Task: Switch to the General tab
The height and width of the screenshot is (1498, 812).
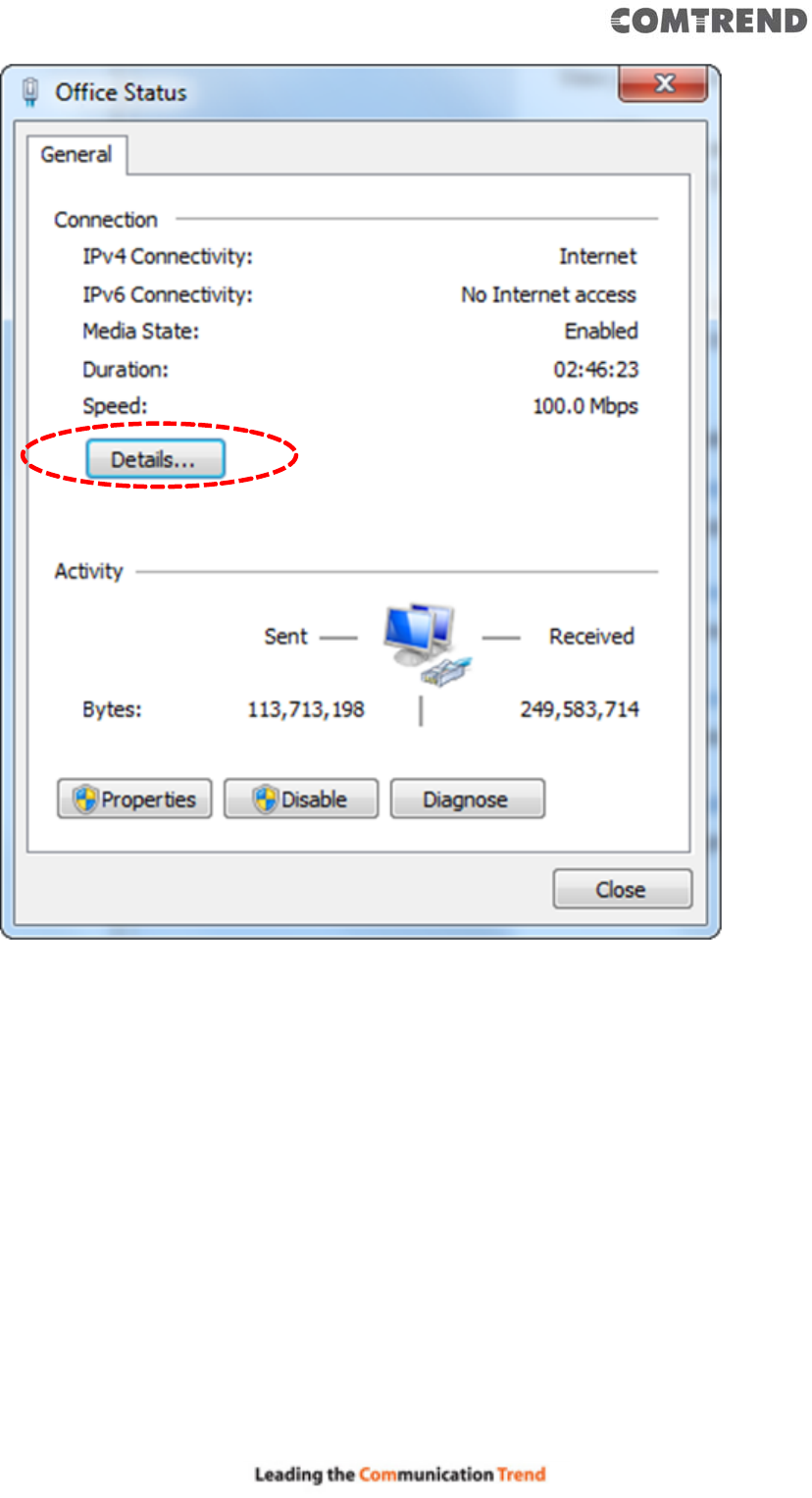Action: tap(76, 155)
